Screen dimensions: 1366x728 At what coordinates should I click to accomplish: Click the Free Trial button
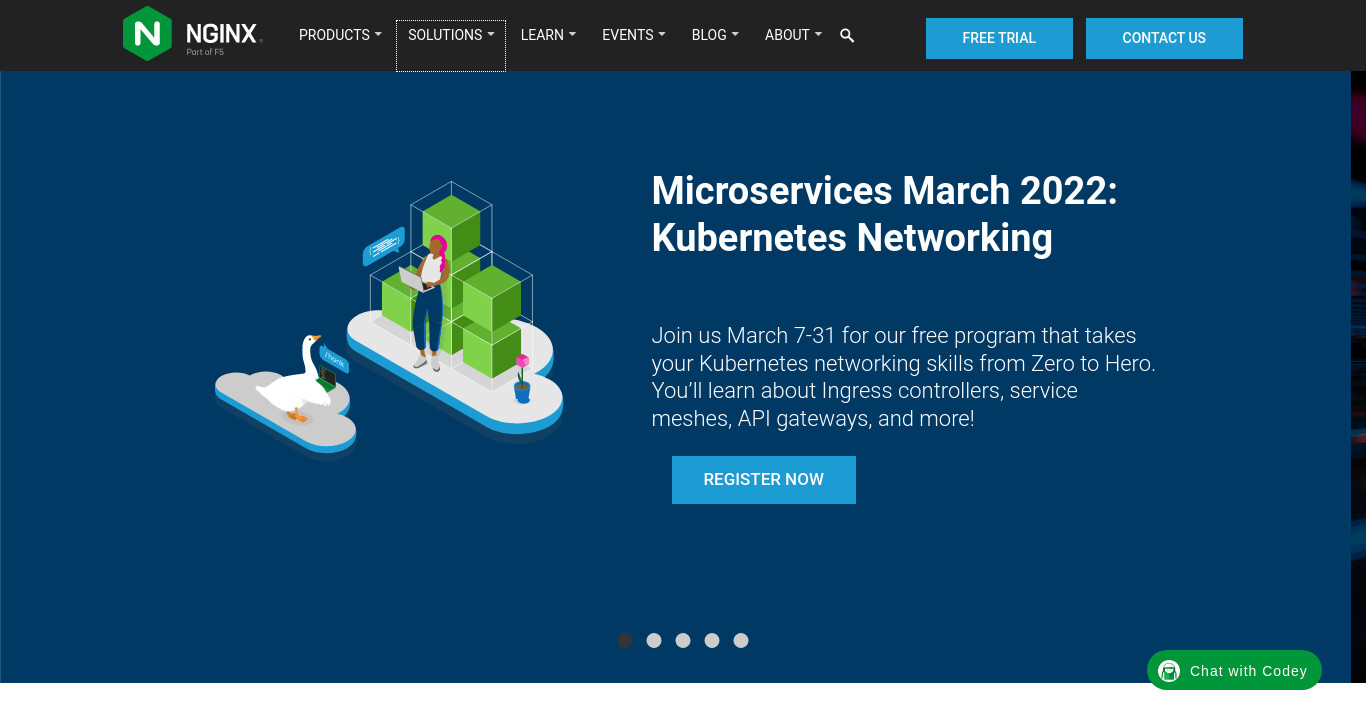tap(999, 38)
